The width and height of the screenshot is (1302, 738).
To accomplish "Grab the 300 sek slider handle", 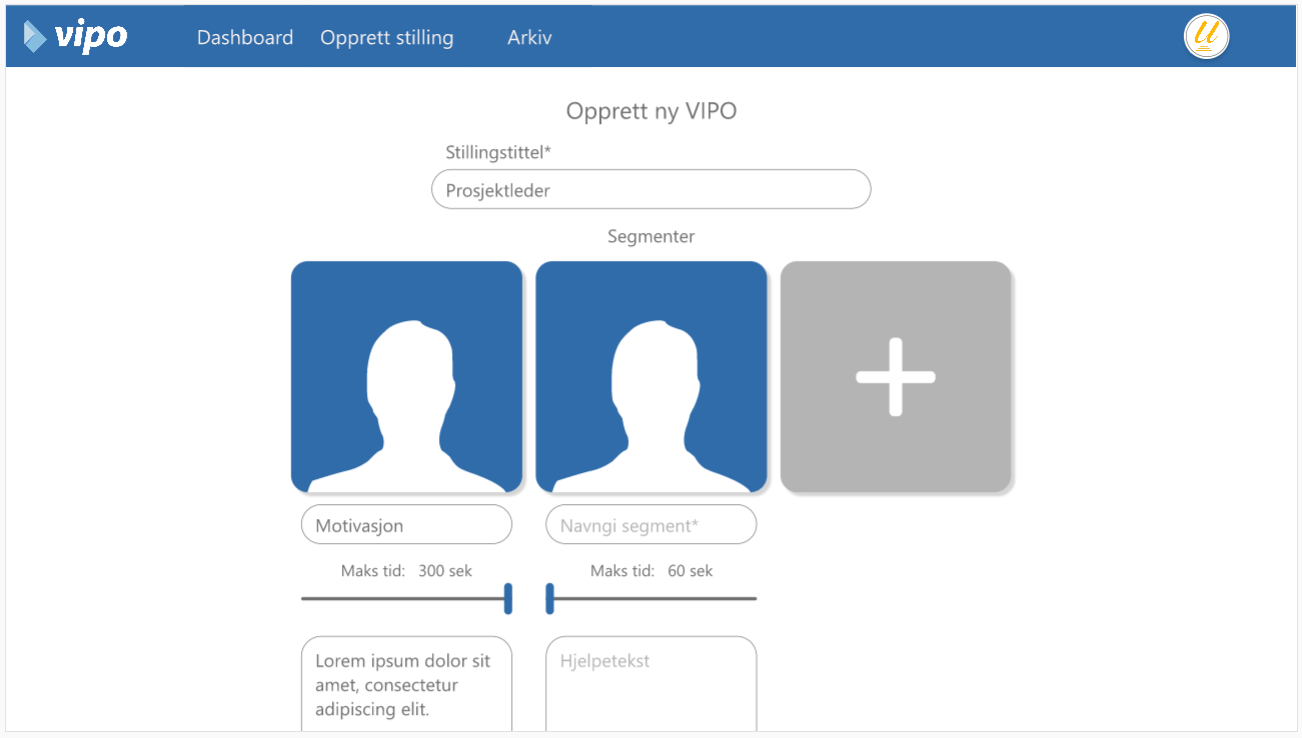I will (x=508, y=598).
